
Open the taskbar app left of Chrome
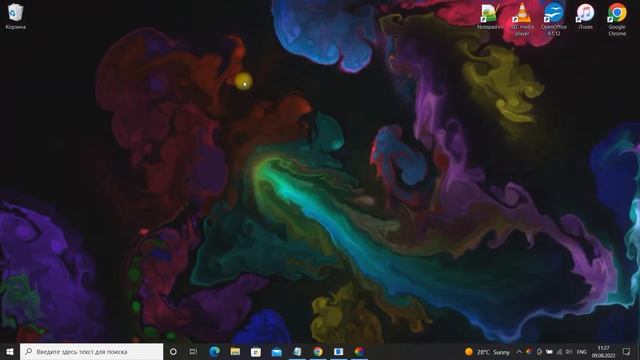coord(297,351)
